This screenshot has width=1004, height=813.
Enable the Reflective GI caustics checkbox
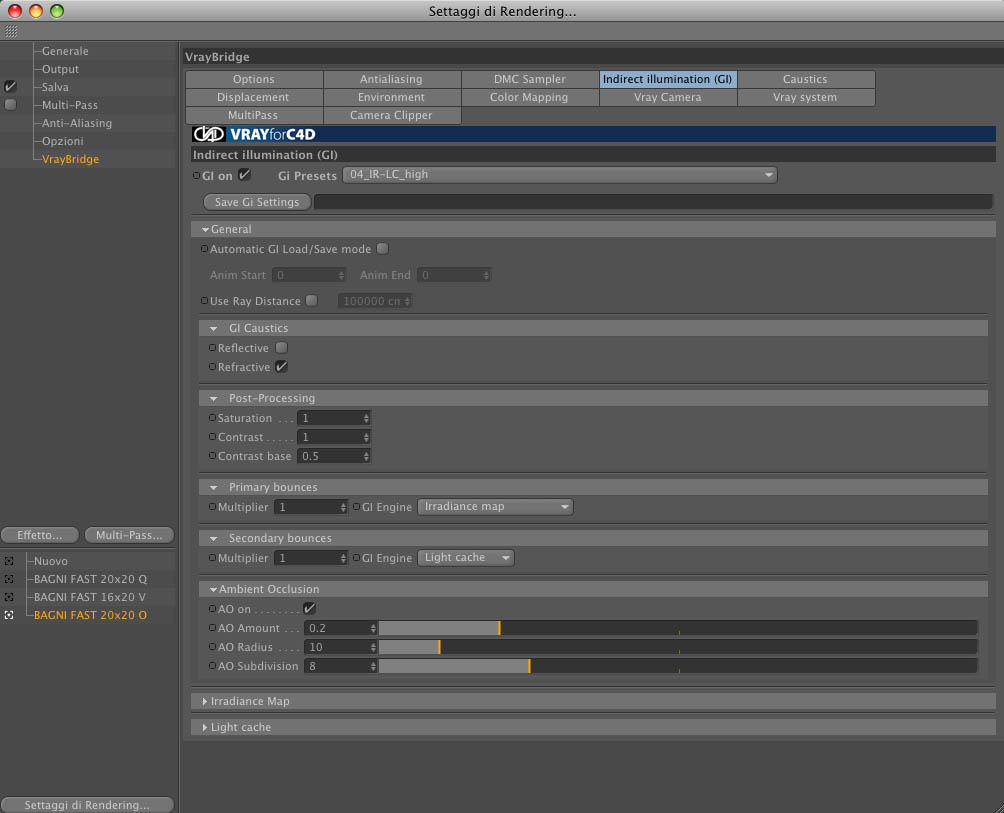tap(281, 348)
